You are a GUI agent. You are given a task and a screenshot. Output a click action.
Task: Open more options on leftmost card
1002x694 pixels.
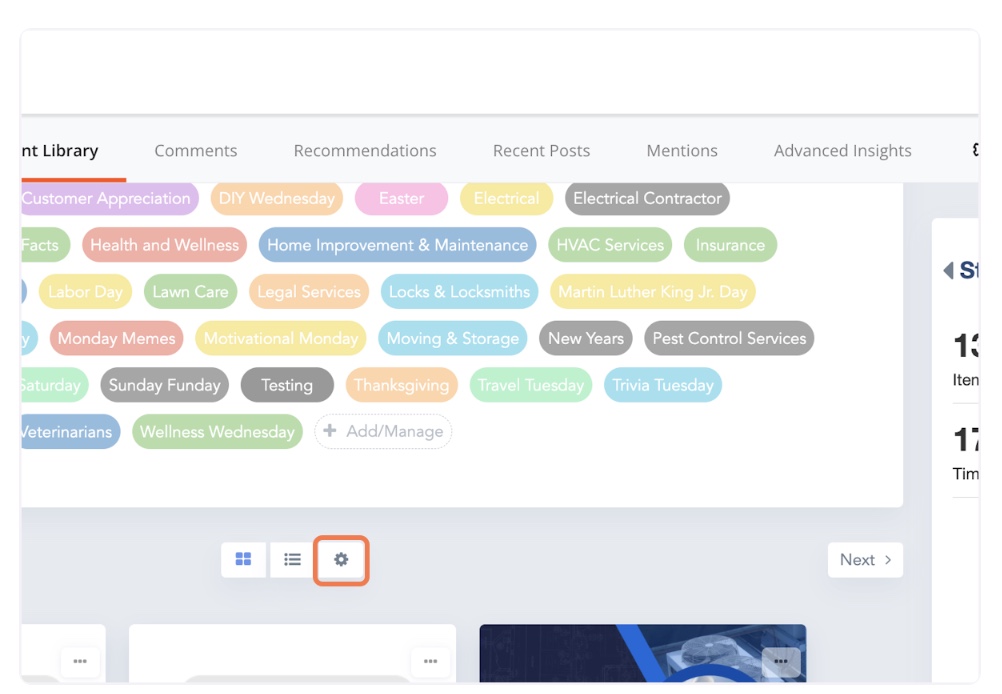[80, 661]
